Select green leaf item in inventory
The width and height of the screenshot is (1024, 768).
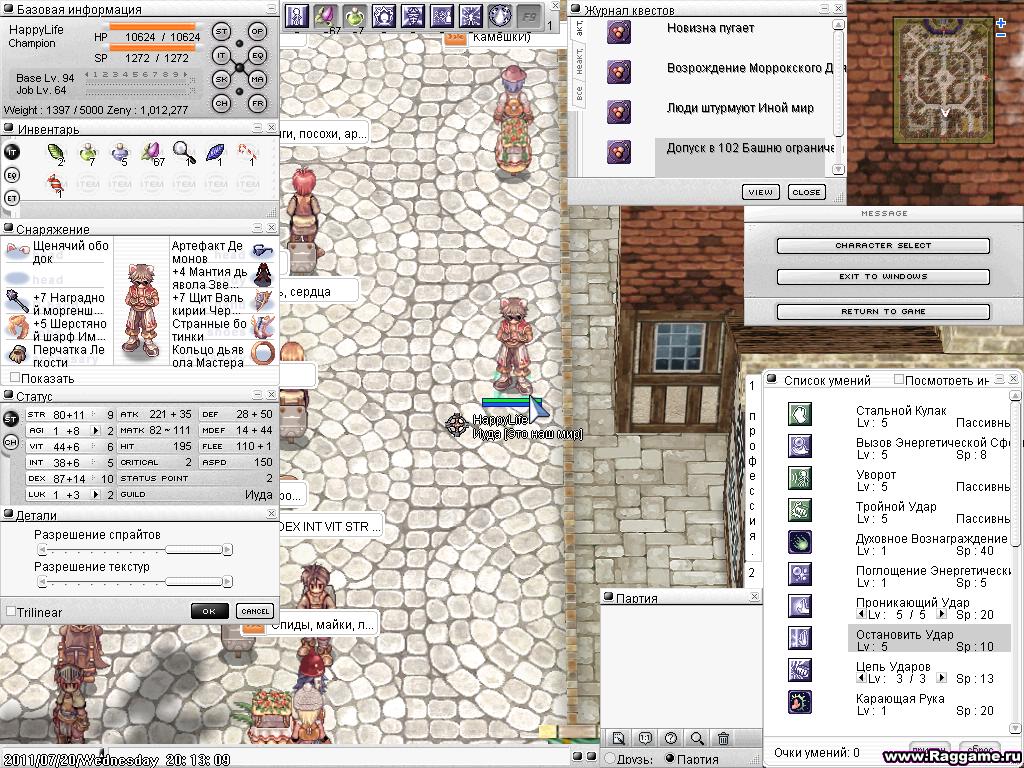(x=56, y=153)
